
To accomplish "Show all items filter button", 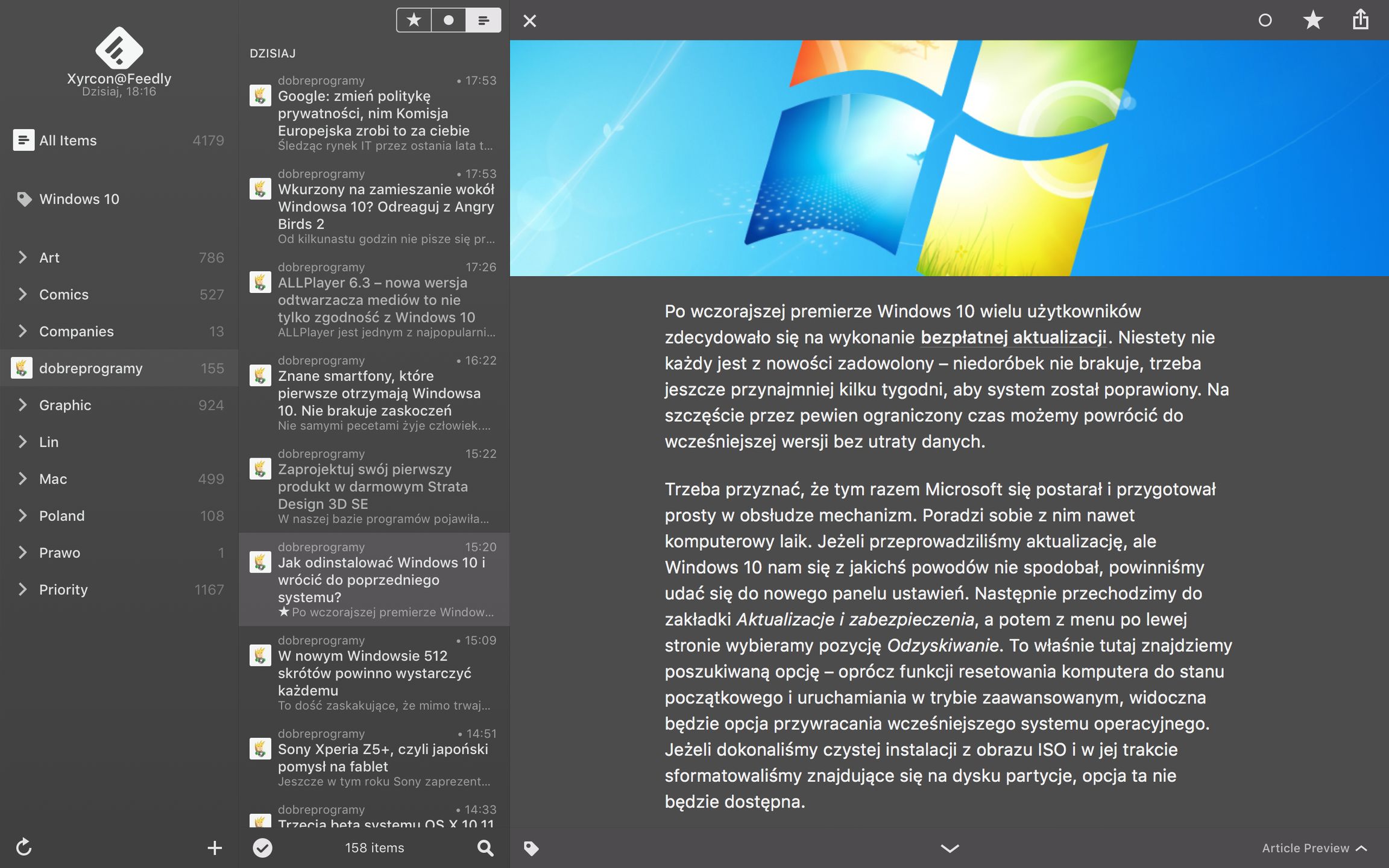I will coord(483,20).
